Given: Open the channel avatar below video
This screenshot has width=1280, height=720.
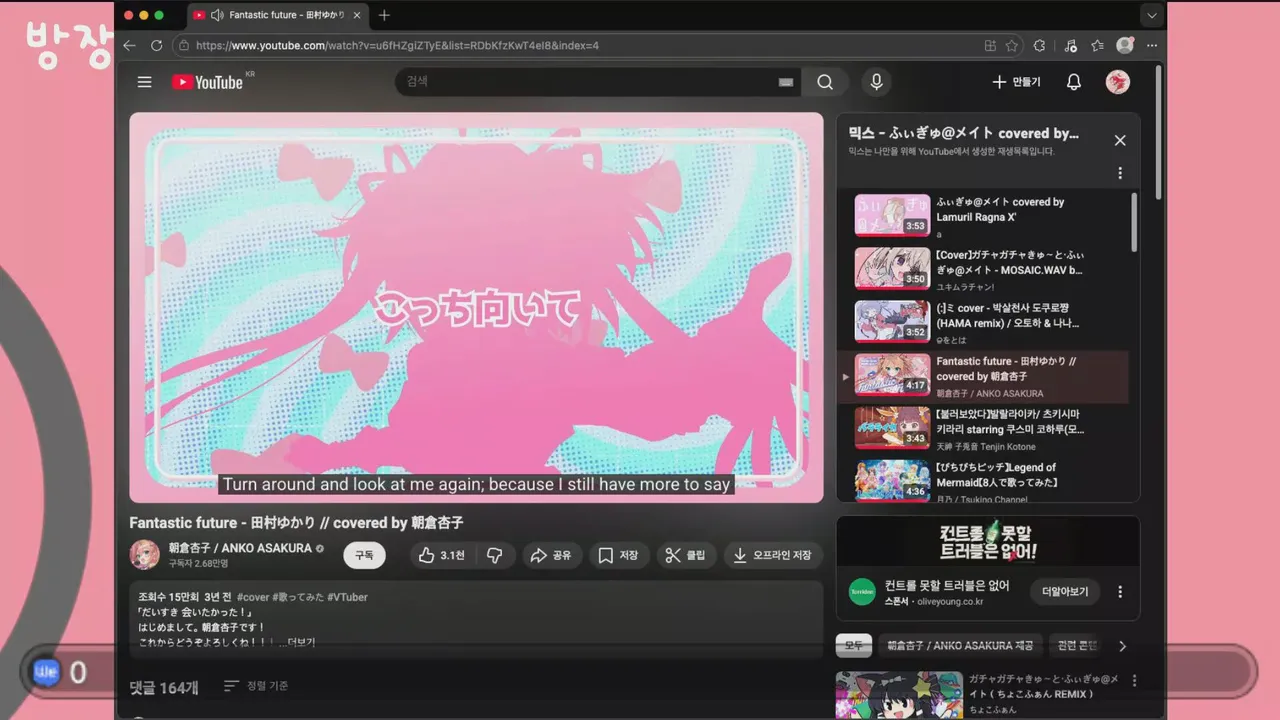Looking at the screenshot, I should tap(144, 554).
